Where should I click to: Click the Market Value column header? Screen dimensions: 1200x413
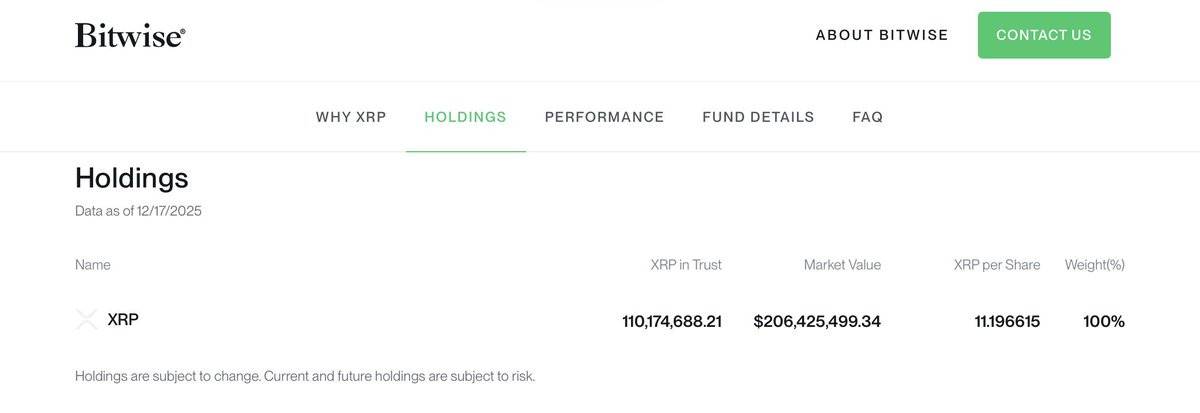click(842, 265)
